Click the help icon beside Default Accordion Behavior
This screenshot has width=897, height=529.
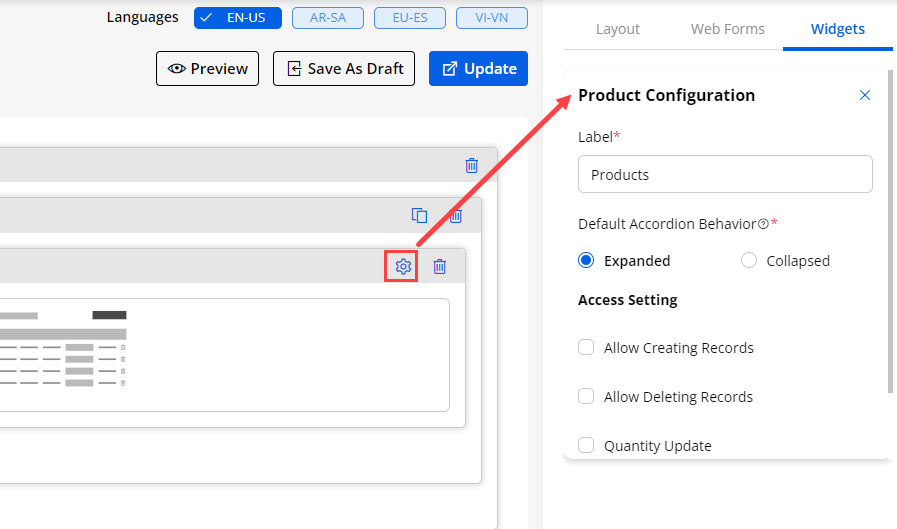(763, 224)
